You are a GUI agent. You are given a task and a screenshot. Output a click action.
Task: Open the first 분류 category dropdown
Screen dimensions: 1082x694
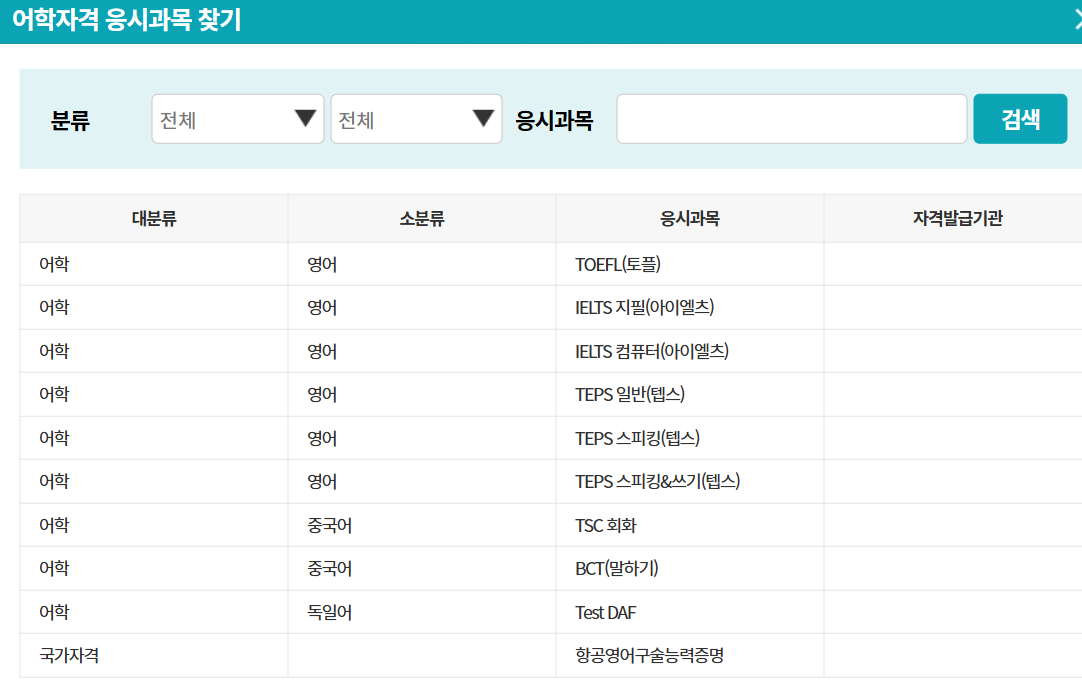[237, 118]
